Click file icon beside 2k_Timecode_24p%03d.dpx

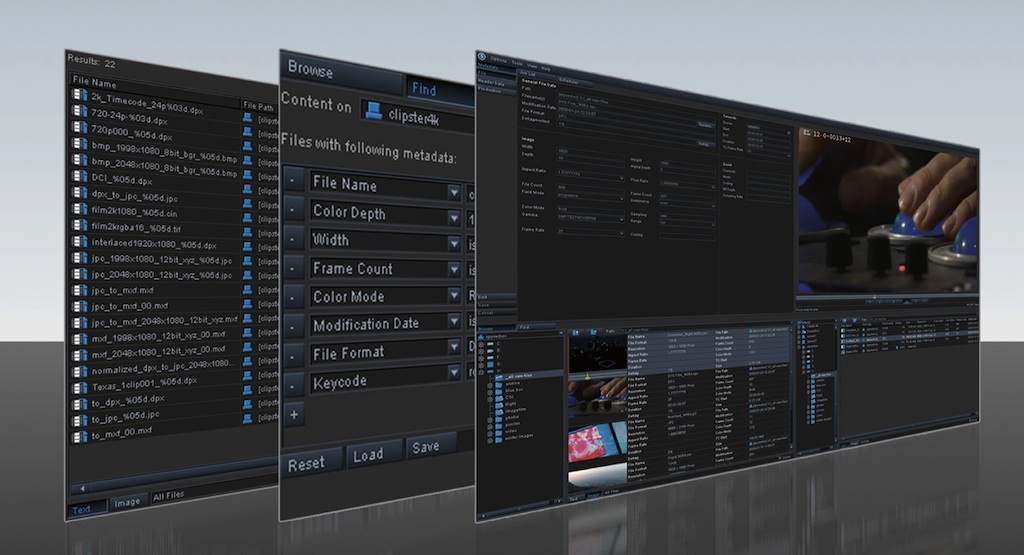(79, 95)
